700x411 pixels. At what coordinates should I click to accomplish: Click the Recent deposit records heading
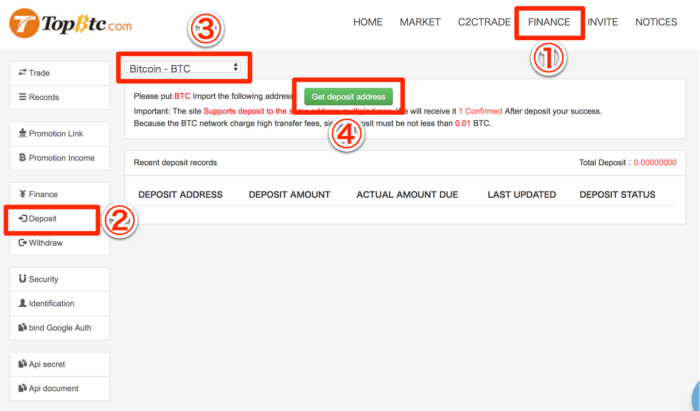175,162
